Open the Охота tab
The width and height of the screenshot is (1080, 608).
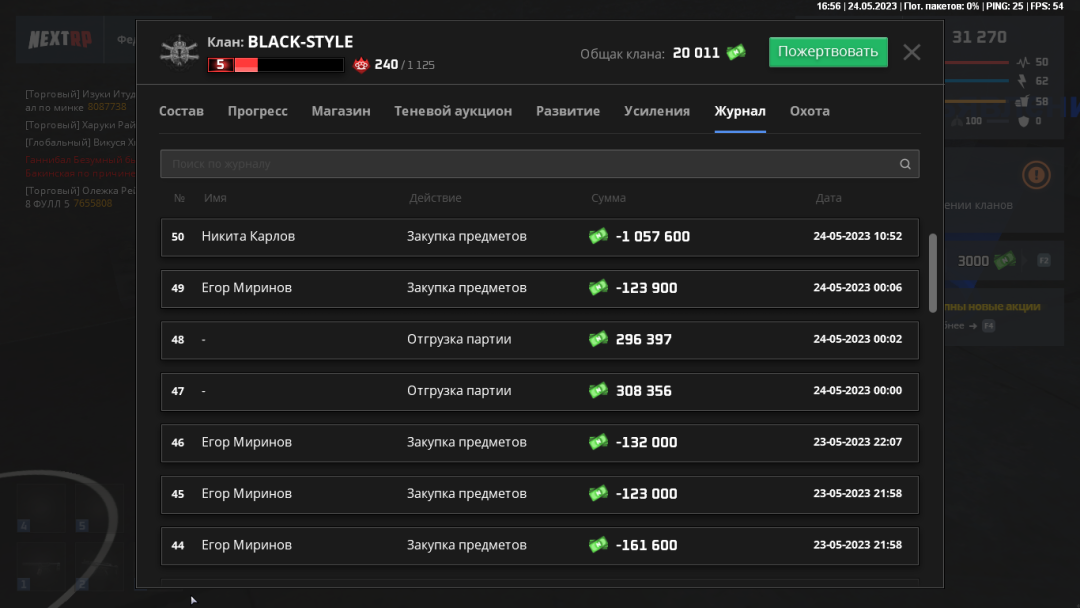pos(809,111)
